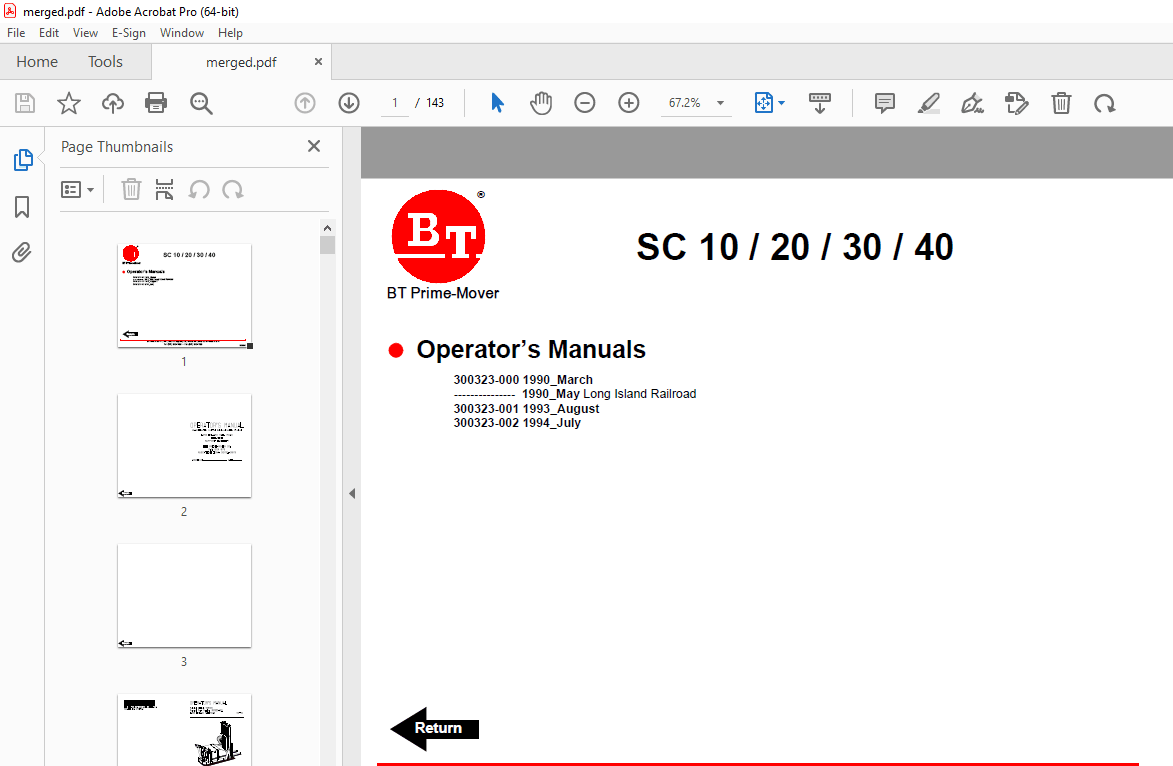The image size is (1173, 766).
Task: Rotate the page with the rotate icon
Action: 1102,102
